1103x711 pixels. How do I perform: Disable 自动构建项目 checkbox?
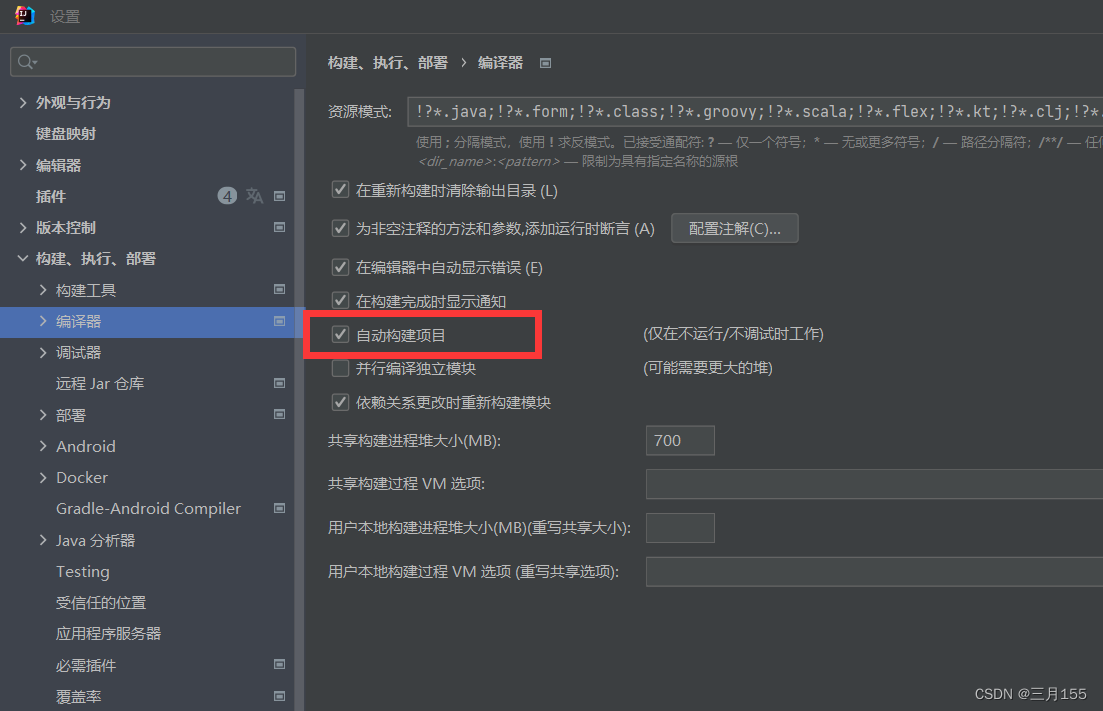[340, 334]
